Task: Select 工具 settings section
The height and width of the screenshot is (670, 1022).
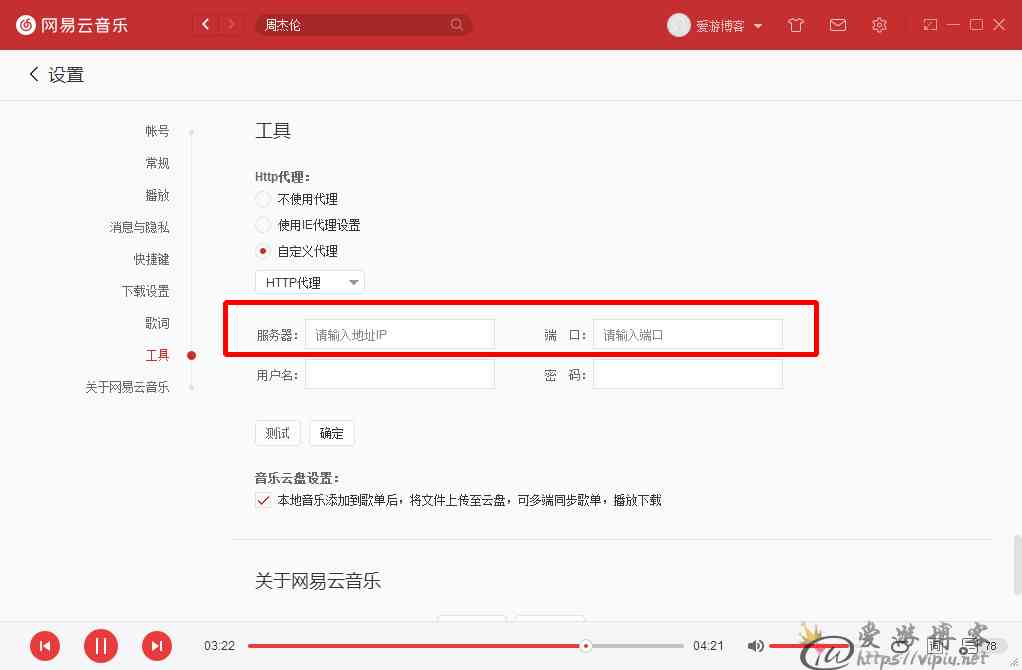Action: click(x=157, y=355)
